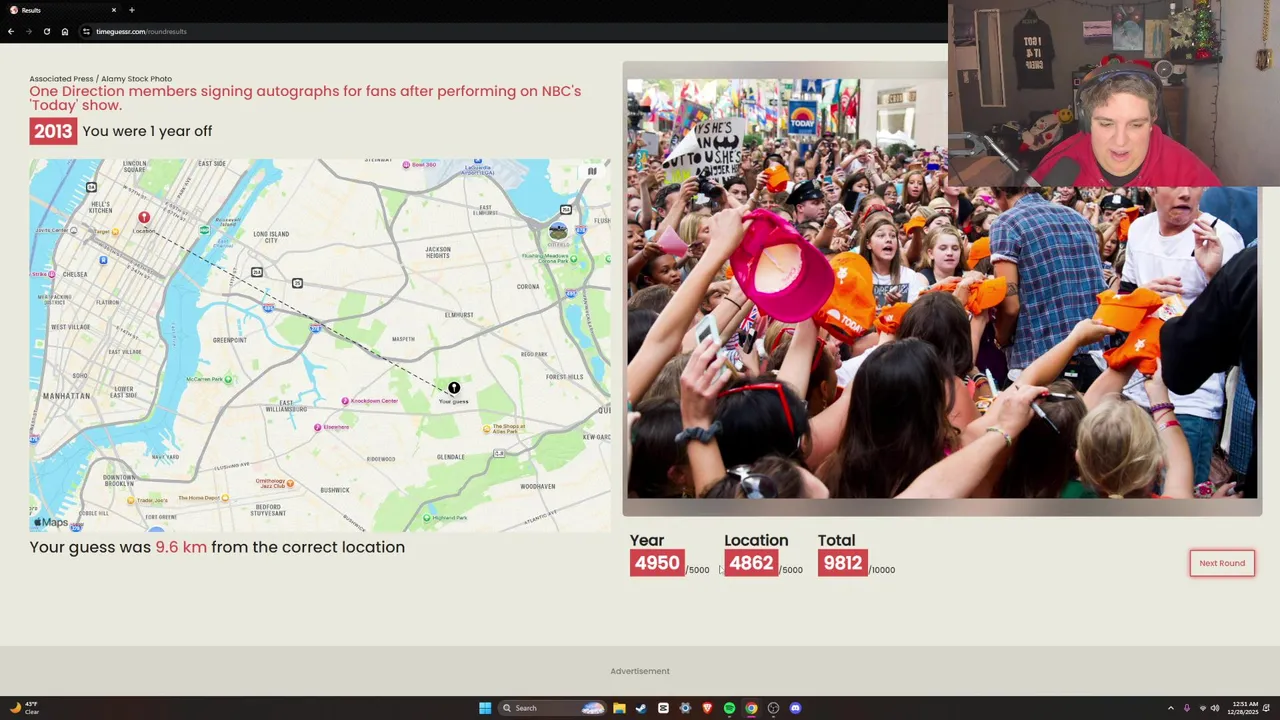Image resolution: width=1280 pixels, height=720 pixels.
Task: Toggle the map layer icon in the map corner
Action: coord(592,171)
